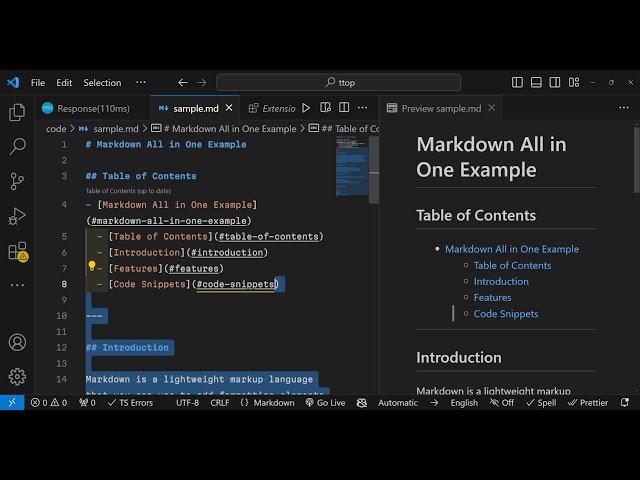Open the Explorer view in activity bar

(x=17, y=113)
